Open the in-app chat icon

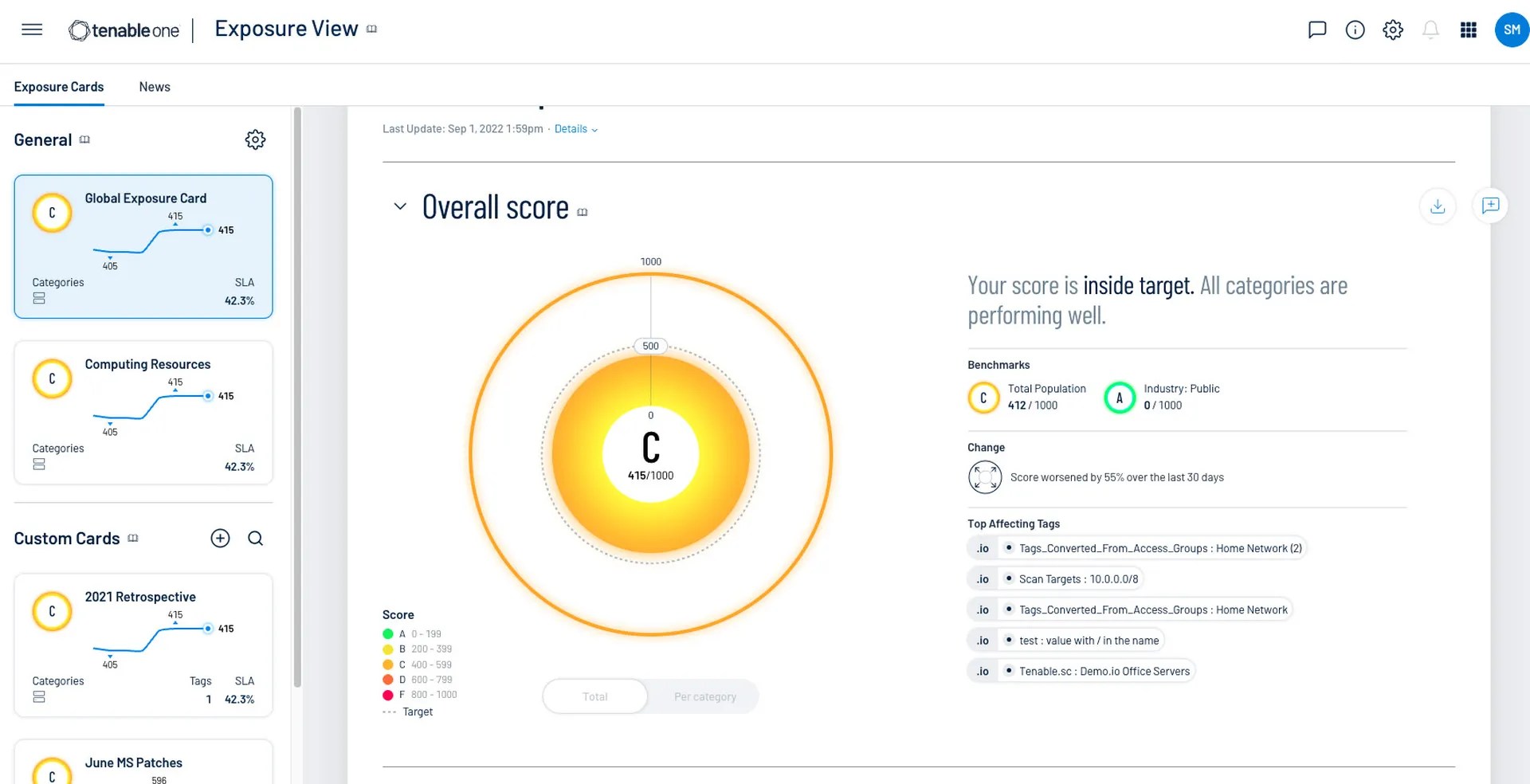click(1317, 29)
